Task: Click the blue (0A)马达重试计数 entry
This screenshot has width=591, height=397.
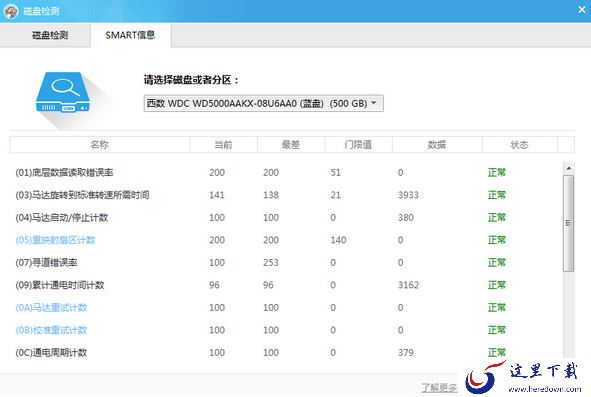Action: tap(51, 308)
